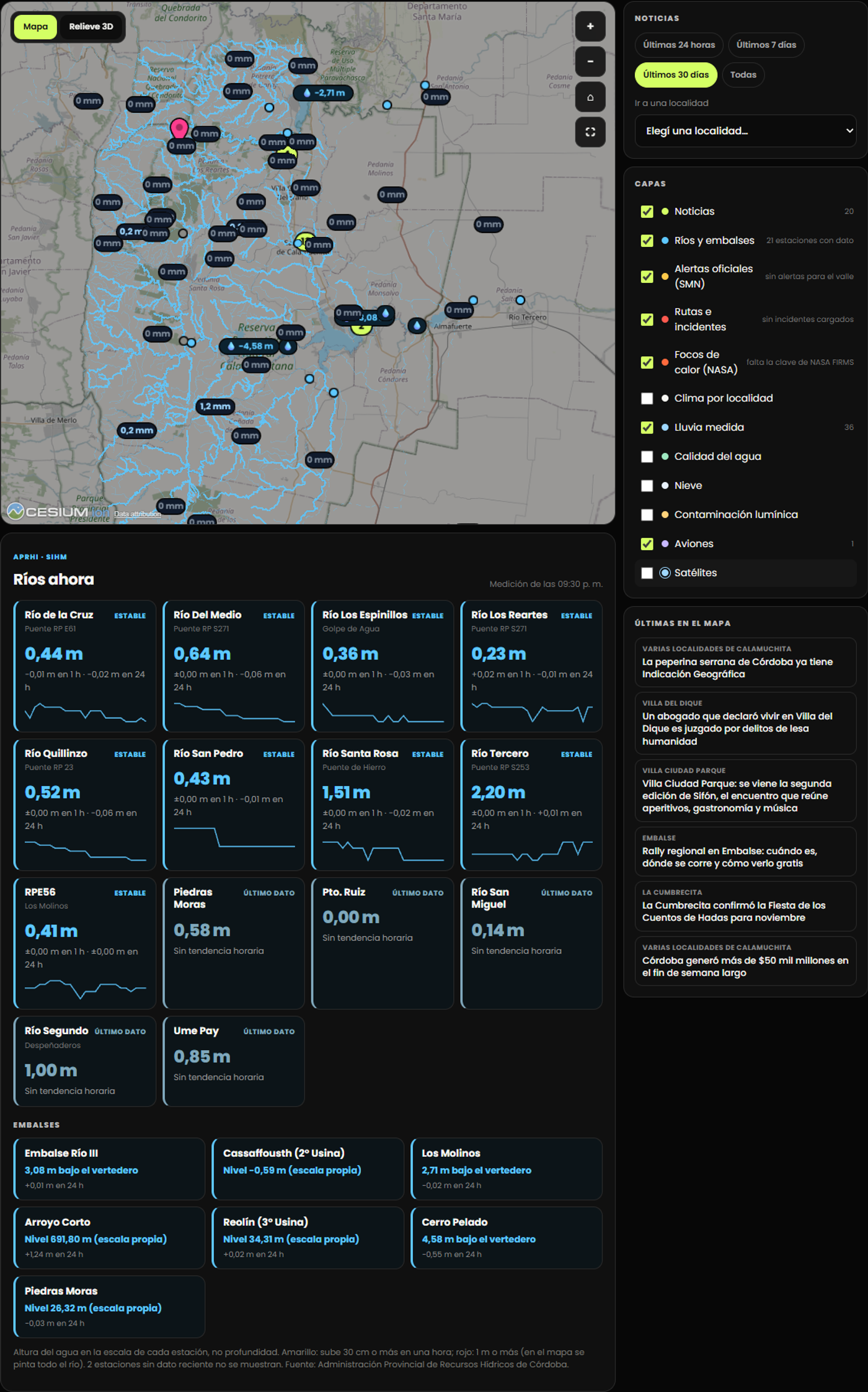This screenshot has height=1392, width=868.
Task: Select Últimos 30 días news filter
Action: tap(676, 74)
